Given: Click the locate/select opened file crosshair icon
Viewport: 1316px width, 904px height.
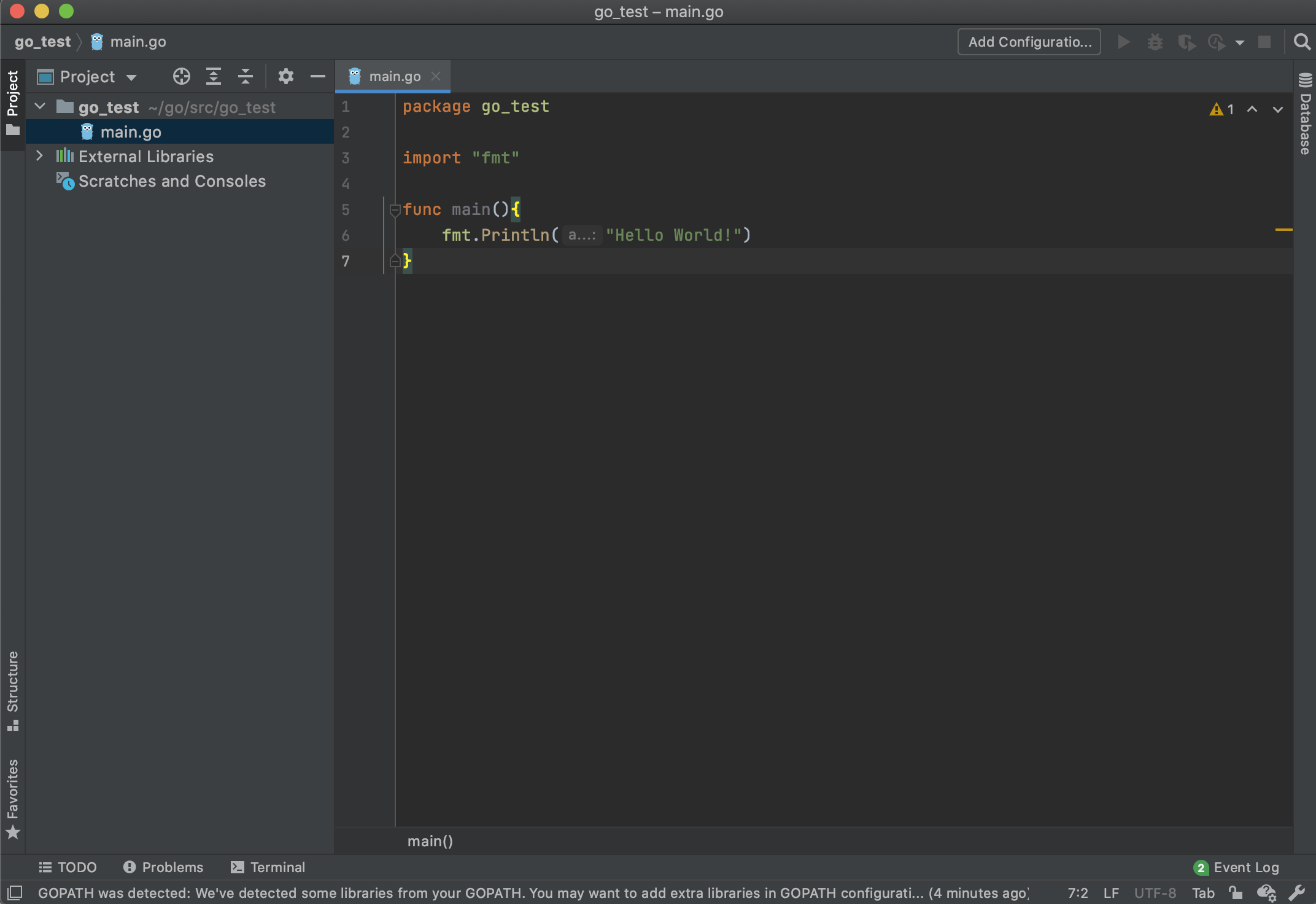Looking at the screenshot, I should click(181, 76).
